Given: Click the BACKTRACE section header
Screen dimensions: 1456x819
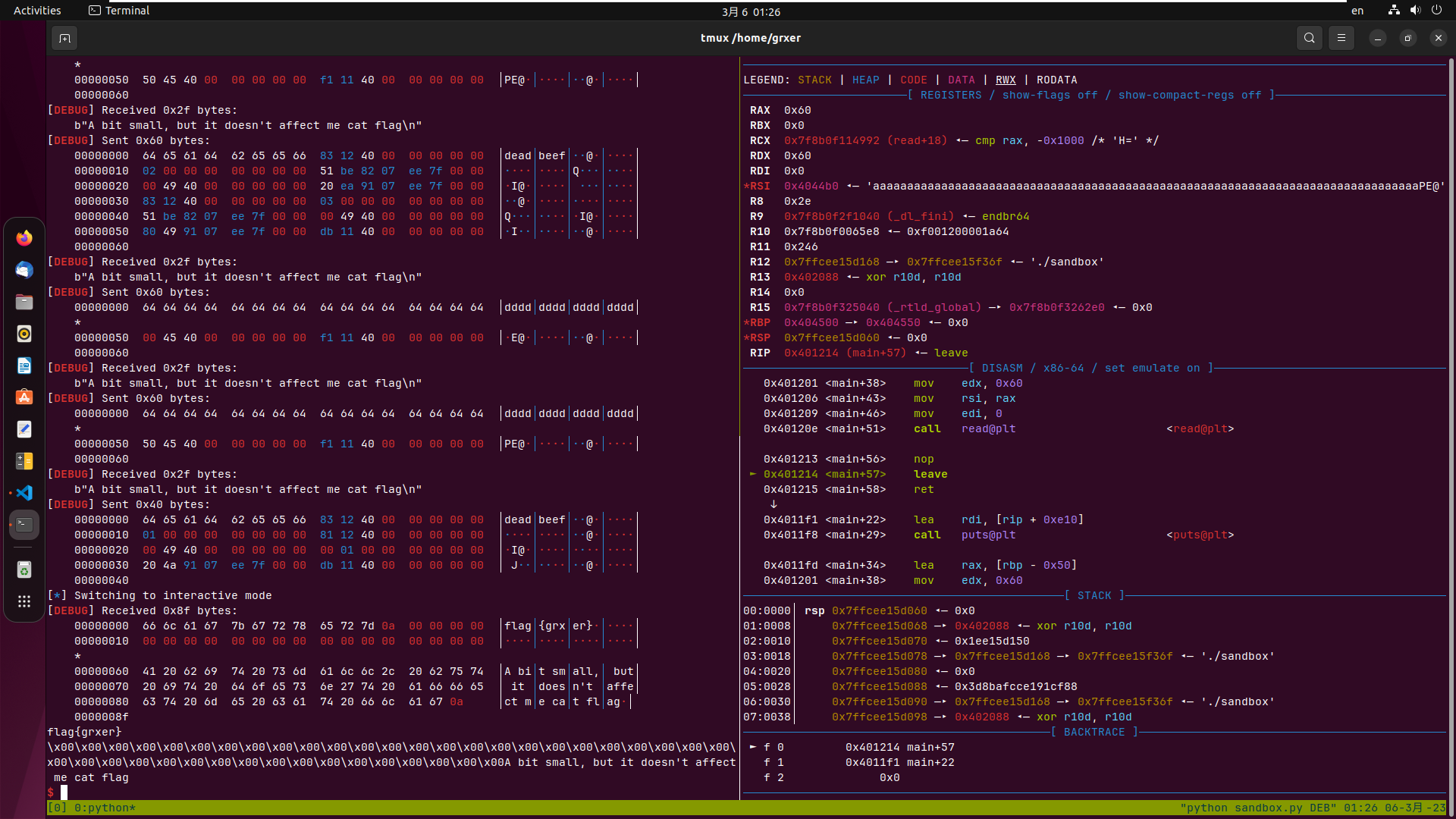Looking at the screenshot, I should click(x=1094, y=732).
